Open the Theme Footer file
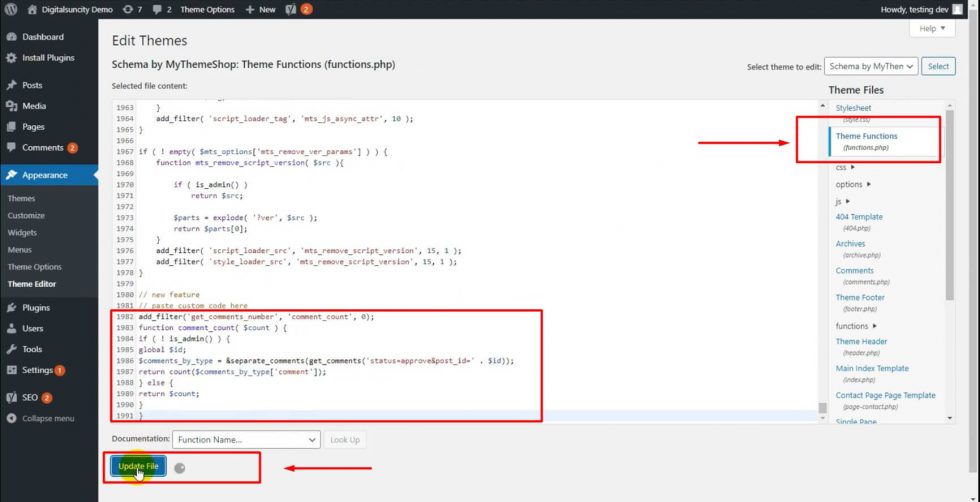The width and height of the screenshot is (980, 502). 860,298
